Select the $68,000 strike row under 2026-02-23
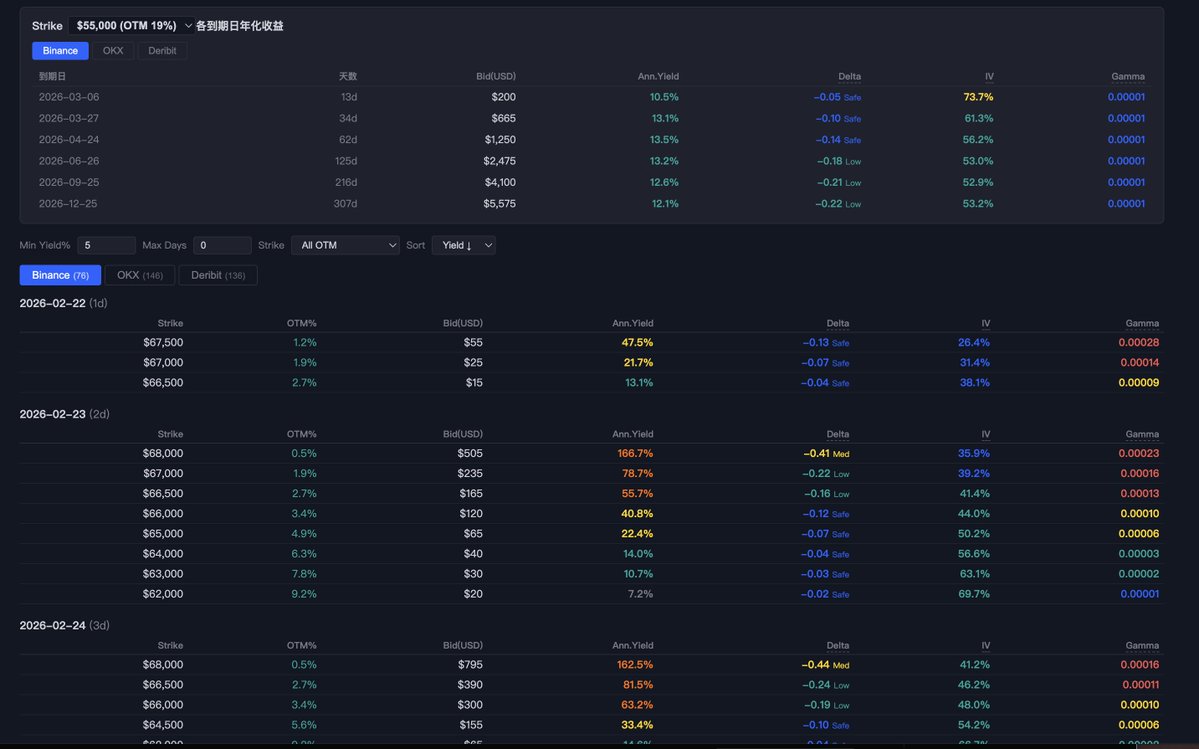The image size is (1199, 749). click(591, 453)
